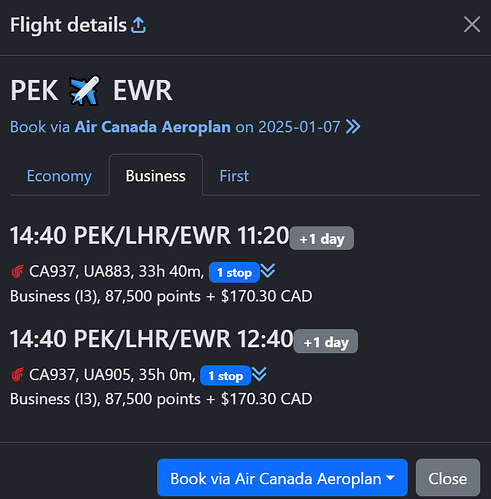
Task: Expand details of the UA883 itinerary
Action: point(268,271)
